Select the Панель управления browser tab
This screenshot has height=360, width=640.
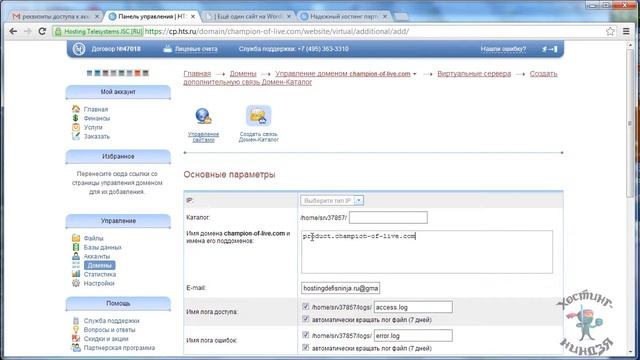152,16
